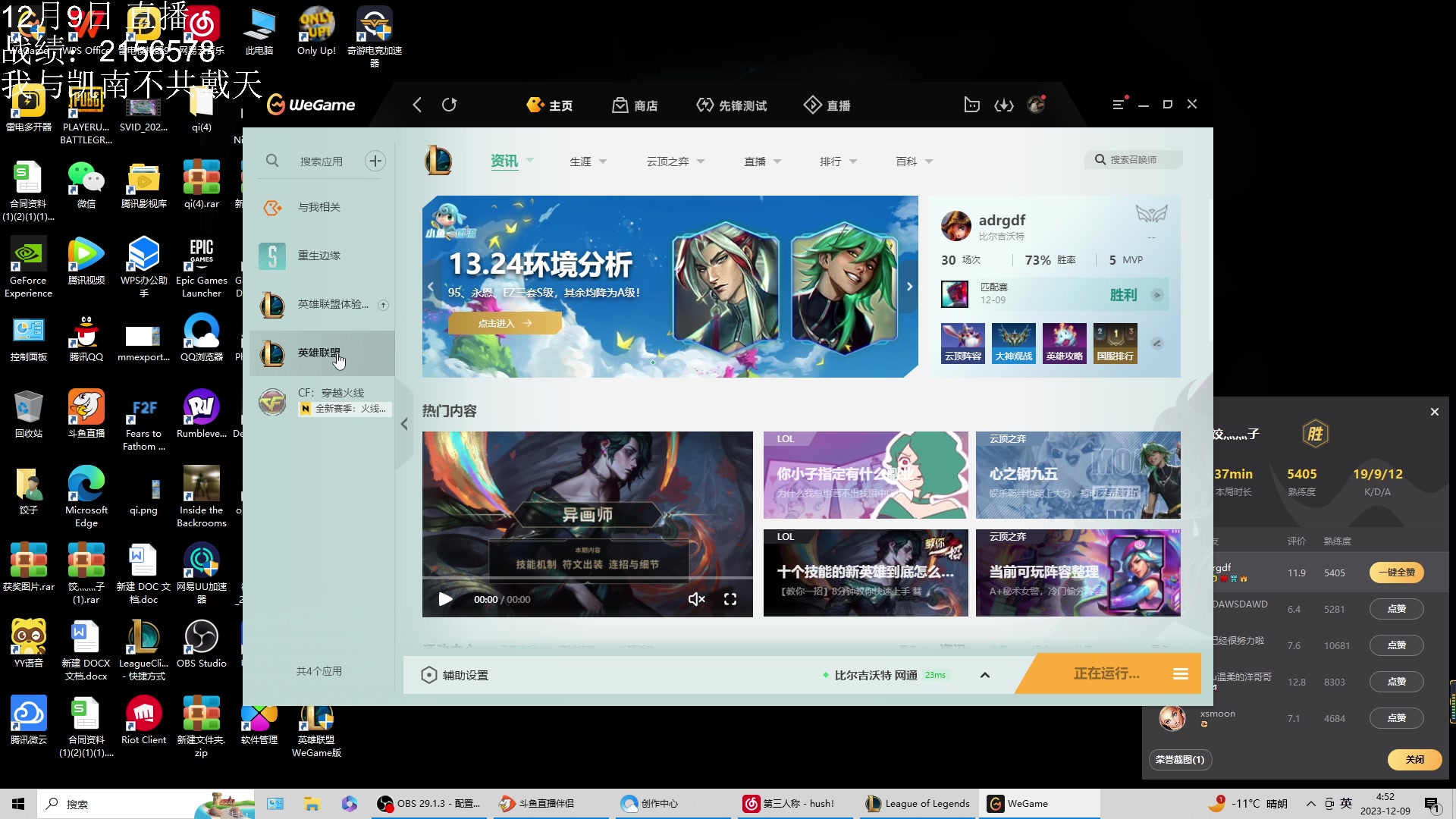Click 点赞 for xsmoon
Viewport: 1456px width, 819px height.
(1396, 718)
